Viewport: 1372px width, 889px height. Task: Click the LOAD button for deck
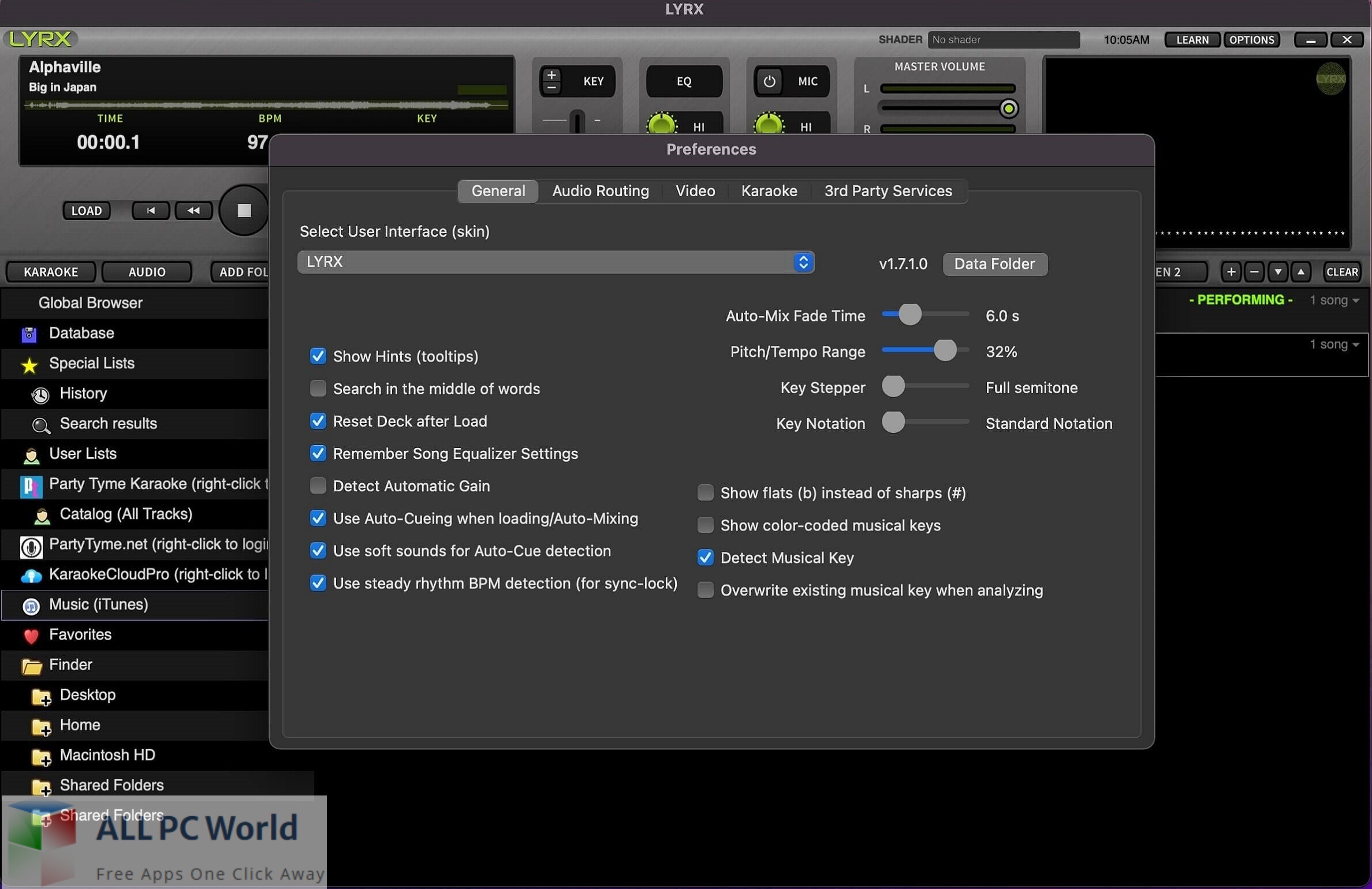coord(85,210)
